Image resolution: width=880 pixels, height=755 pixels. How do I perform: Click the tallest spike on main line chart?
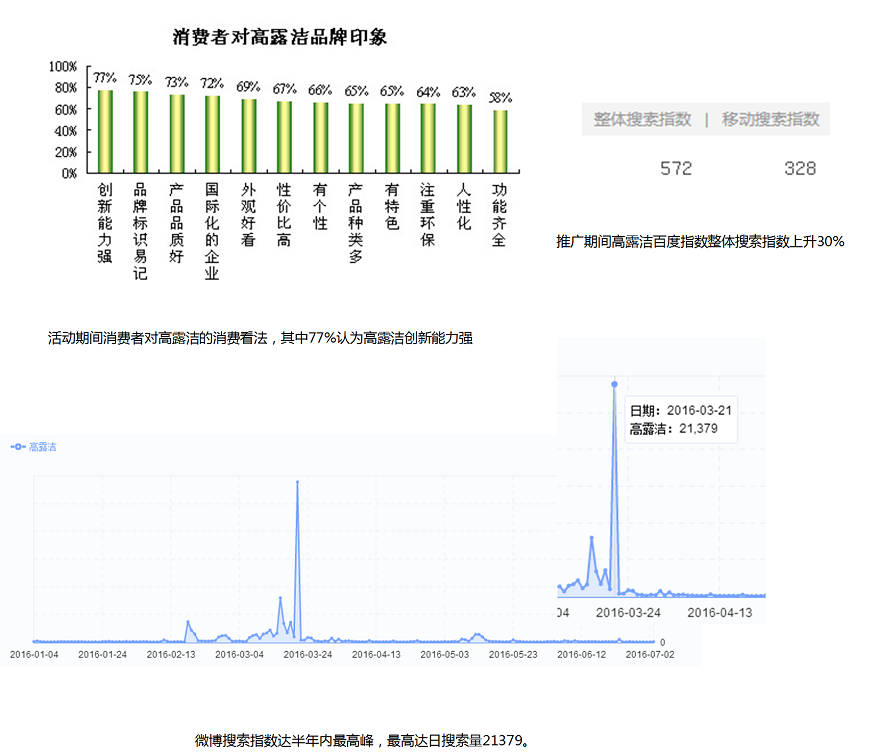pos(297,482)
